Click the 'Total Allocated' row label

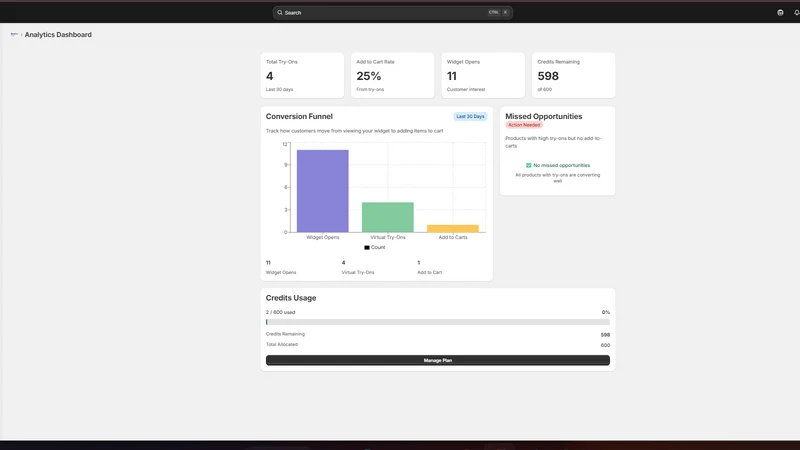tap(282, 344)
